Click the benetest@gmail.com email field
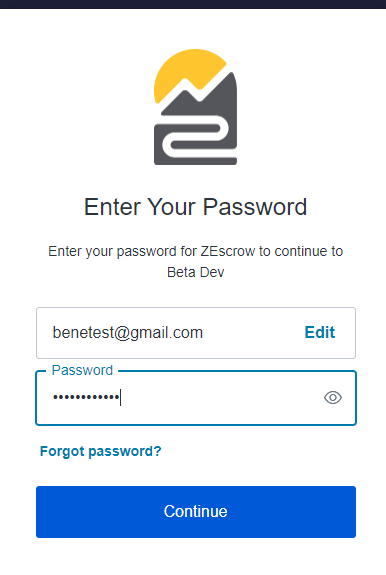 click(196, 333)
